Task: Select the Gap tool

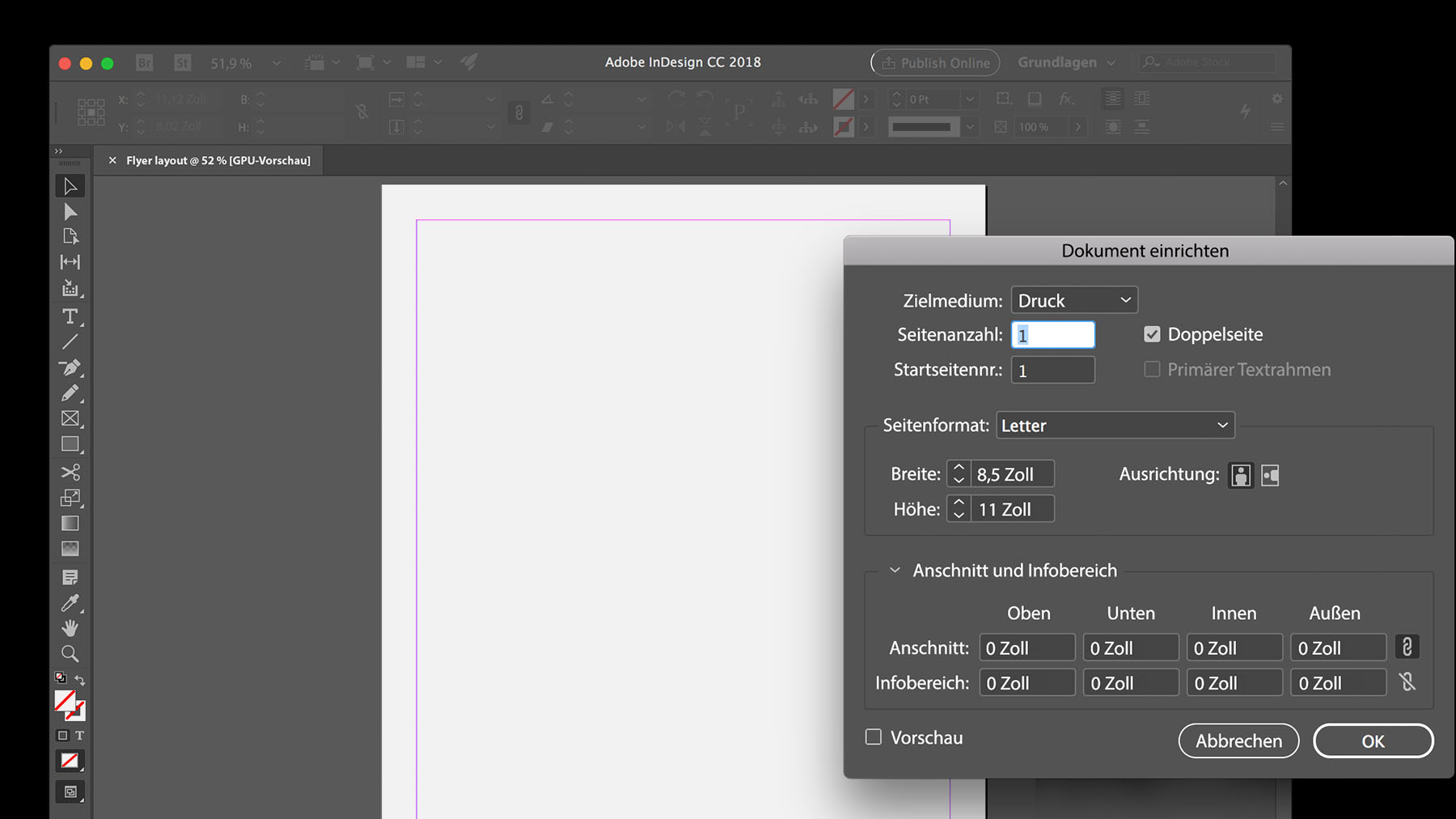Action: click(x=70, y=262)
